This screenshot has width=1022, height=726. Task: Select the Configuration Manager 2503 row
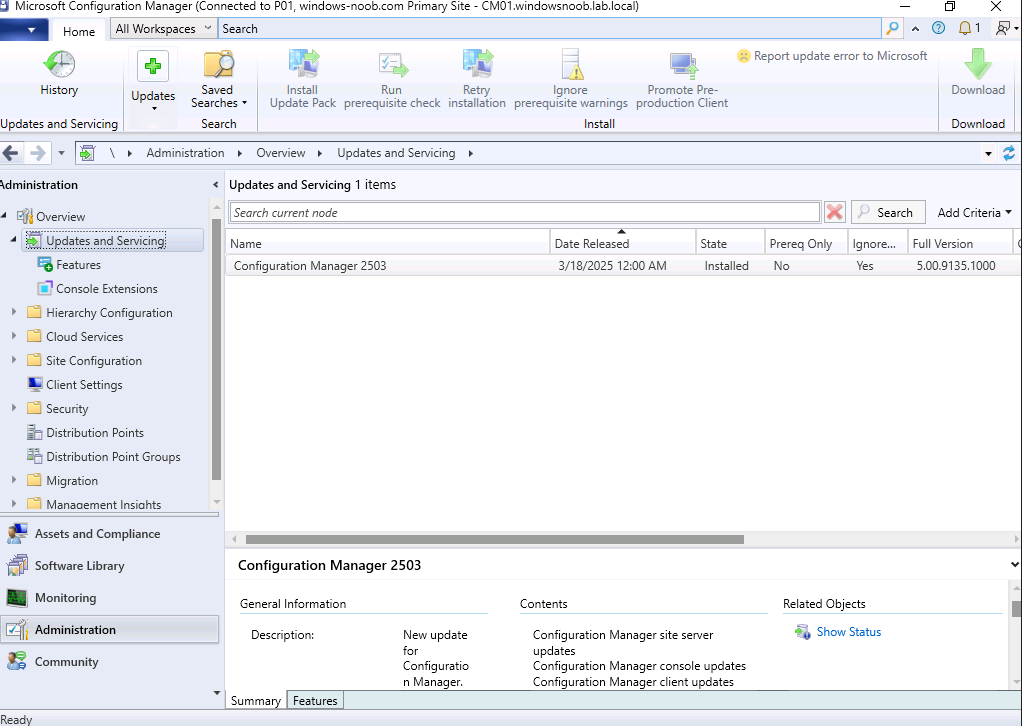[622, 266]
